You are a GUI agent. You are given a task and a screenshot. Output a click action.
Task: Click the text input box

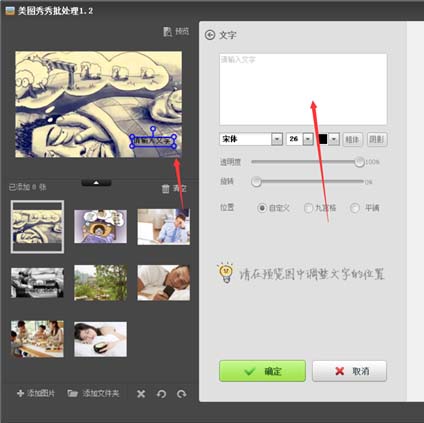pos(303,89)
